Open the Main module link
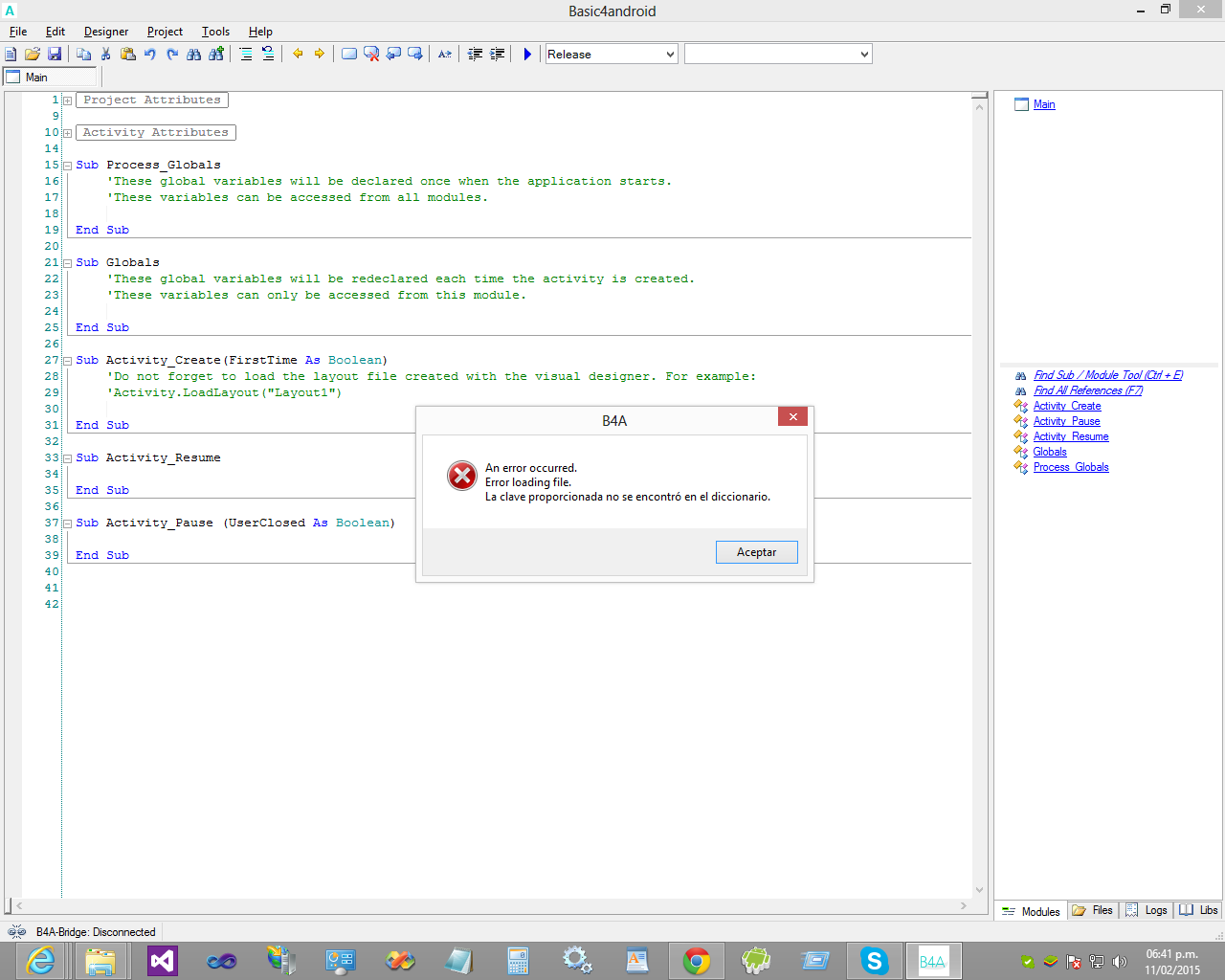 click(x=1044, y=104)
